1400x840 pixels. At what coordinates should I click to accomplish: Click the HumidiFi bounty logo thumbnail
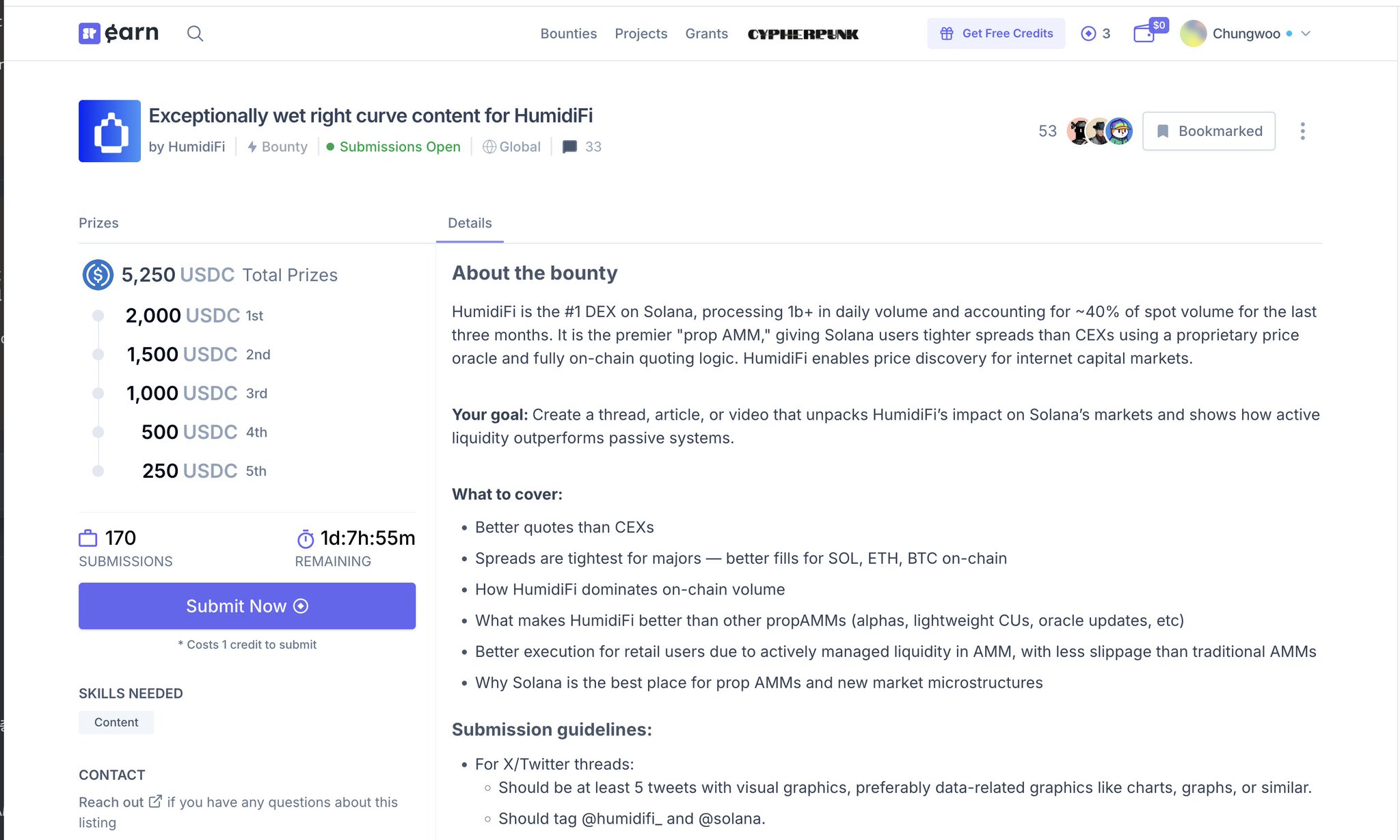109,131
